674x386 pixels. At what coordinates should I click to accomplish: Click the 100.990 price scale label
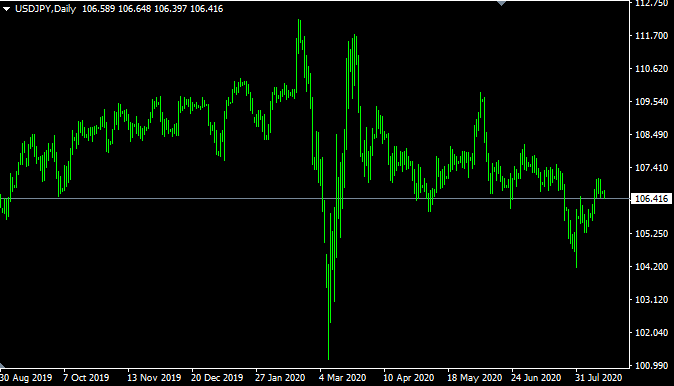(x=652, y=366)
